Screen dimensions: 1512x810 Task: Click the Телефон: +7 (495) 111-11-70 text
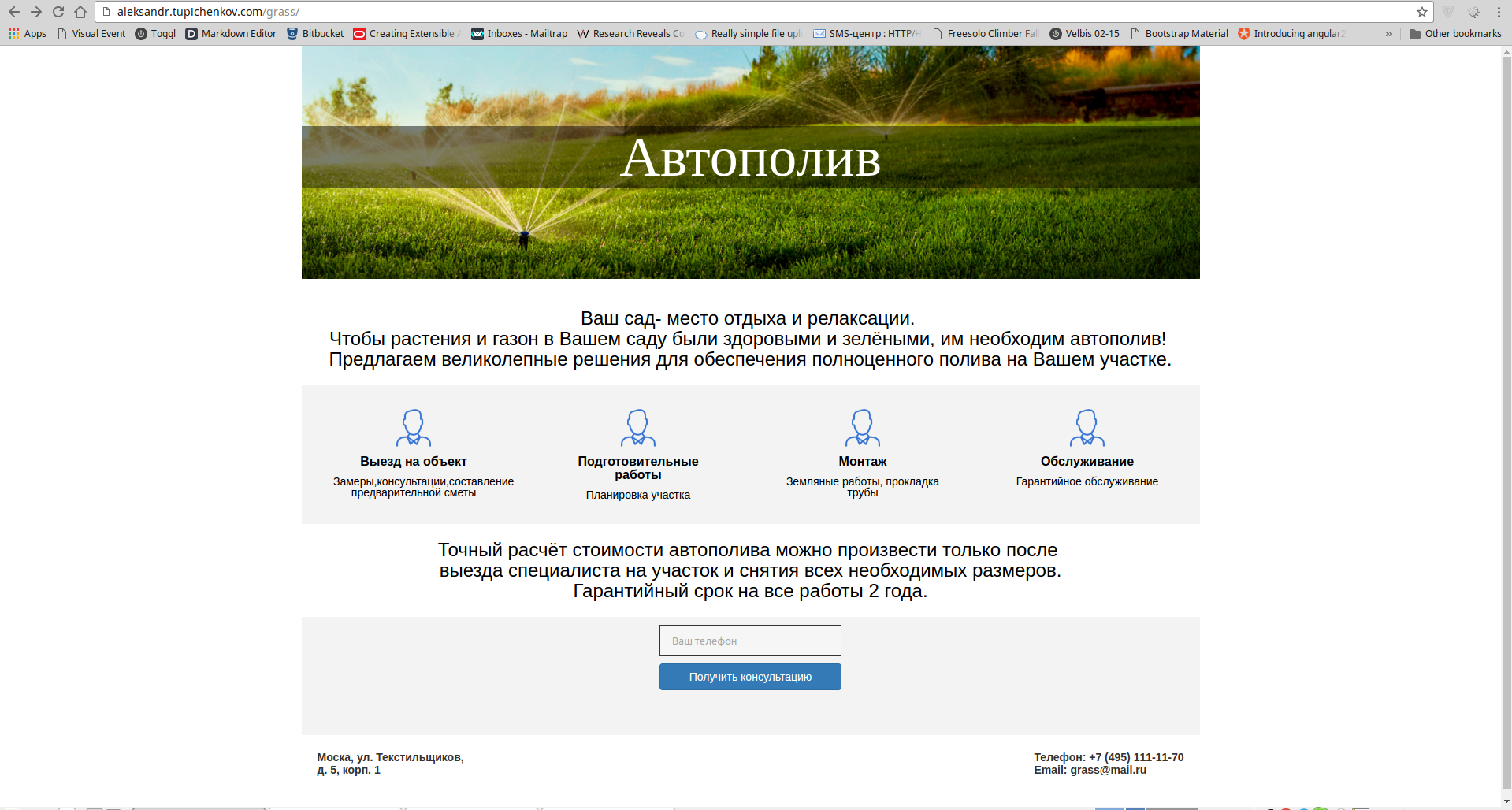pyautogui.click(x=1109, y=757)
